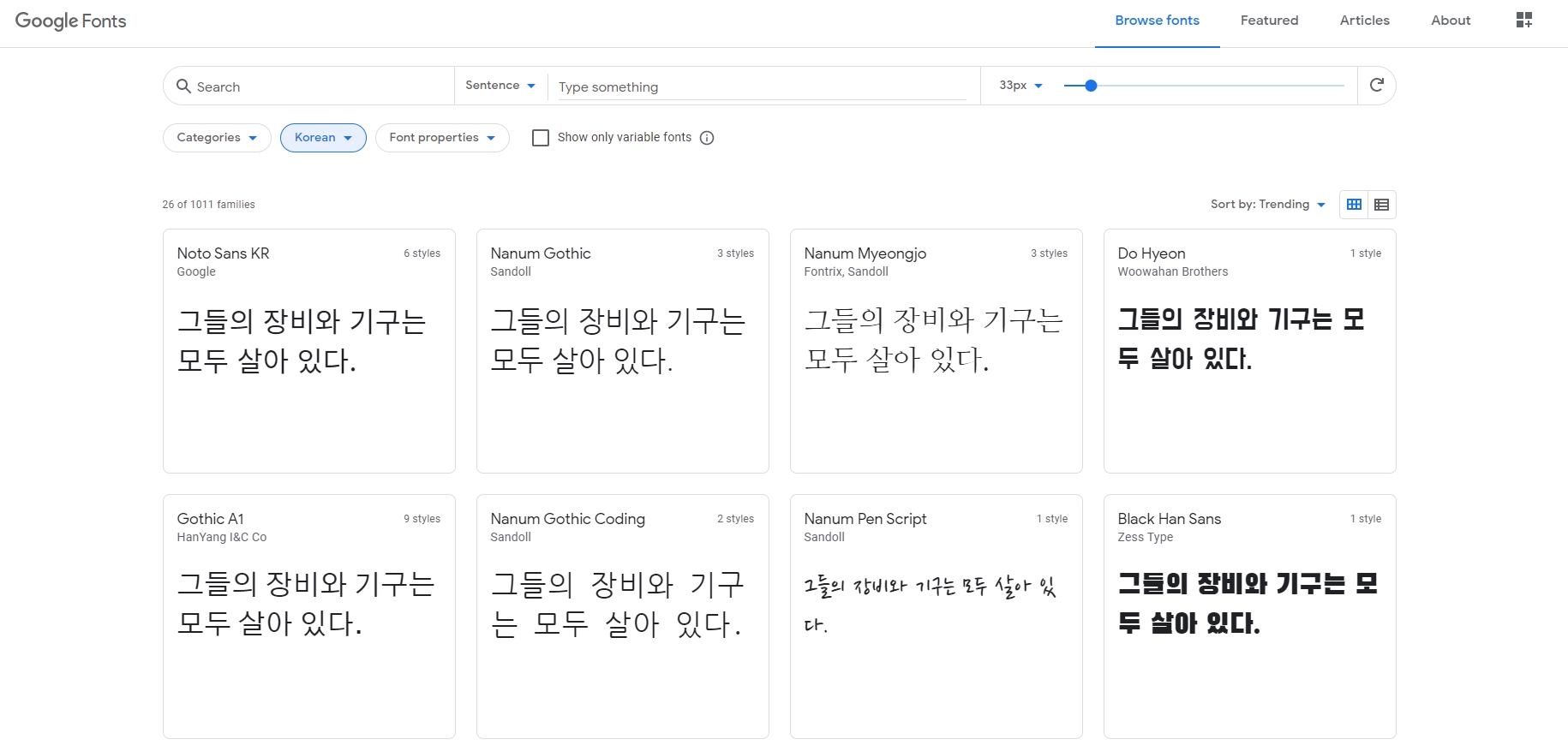
Task: Click '9 styles' on Gothic A1
Action: click(x=422, y=519)
